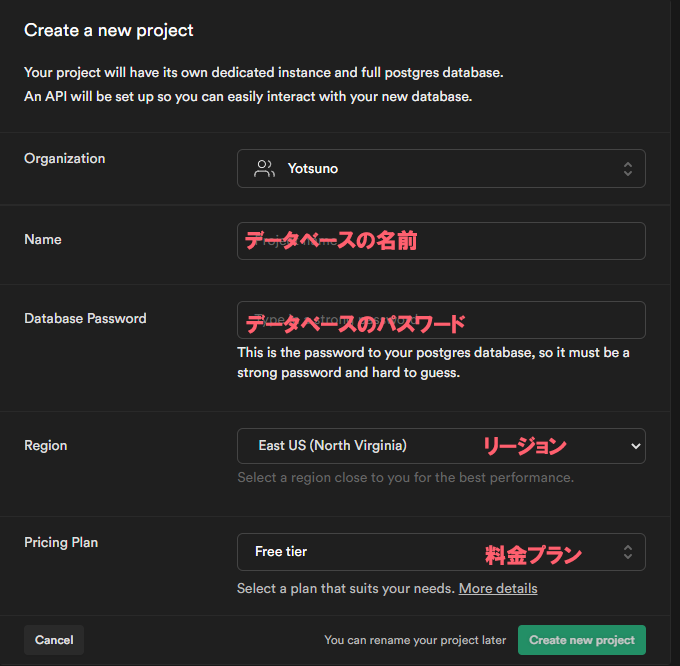The image size is (680, 666).
Task: Focus the project Name input field
Action: click(x=440, y=241)
